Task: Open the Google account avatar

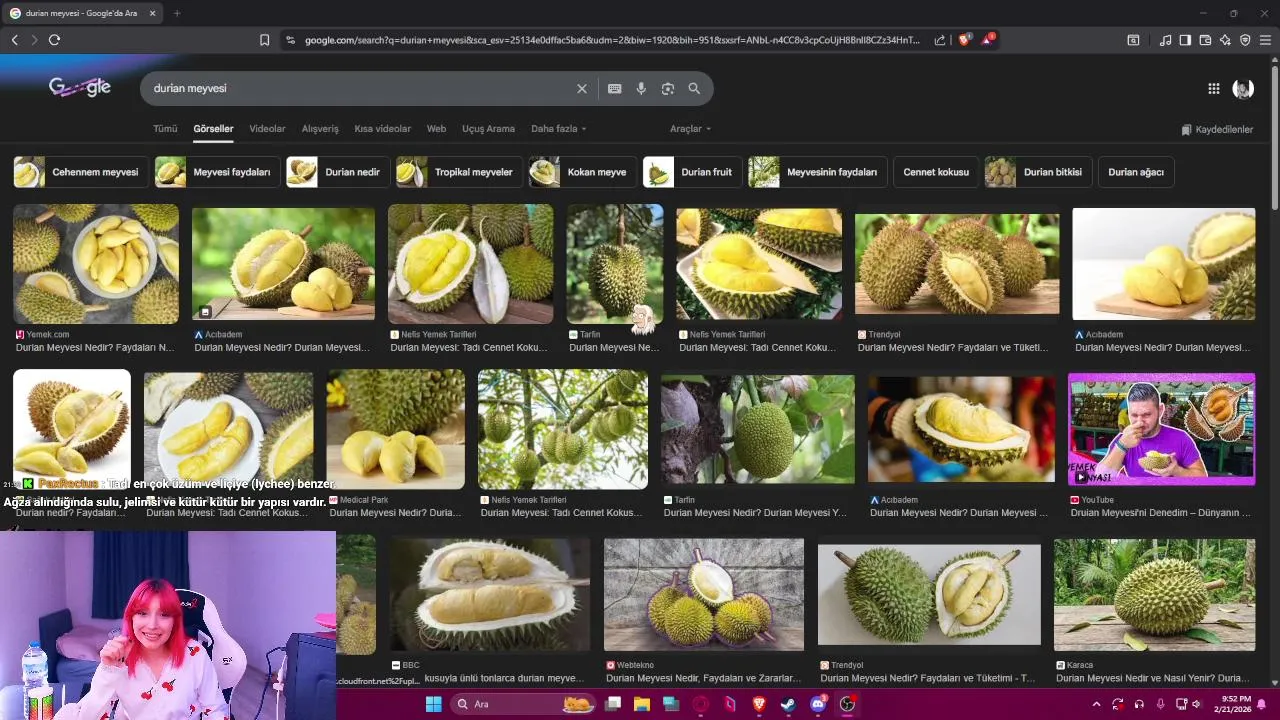Action: click(x=1243, y=89)
